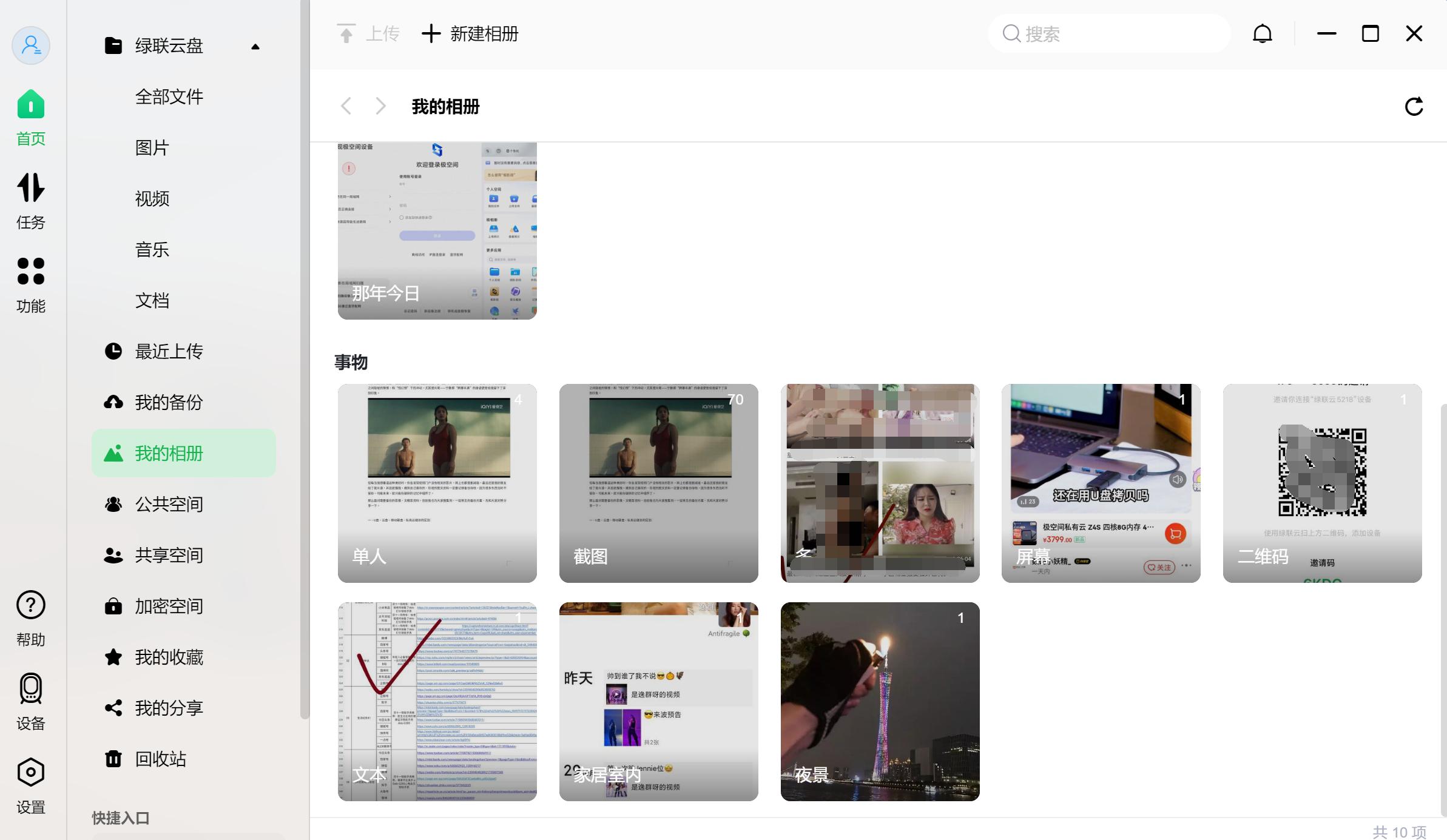Switch to 图片 in the sidebar
Viewport: 1447px width, 840px height.
tap(152, 148)
